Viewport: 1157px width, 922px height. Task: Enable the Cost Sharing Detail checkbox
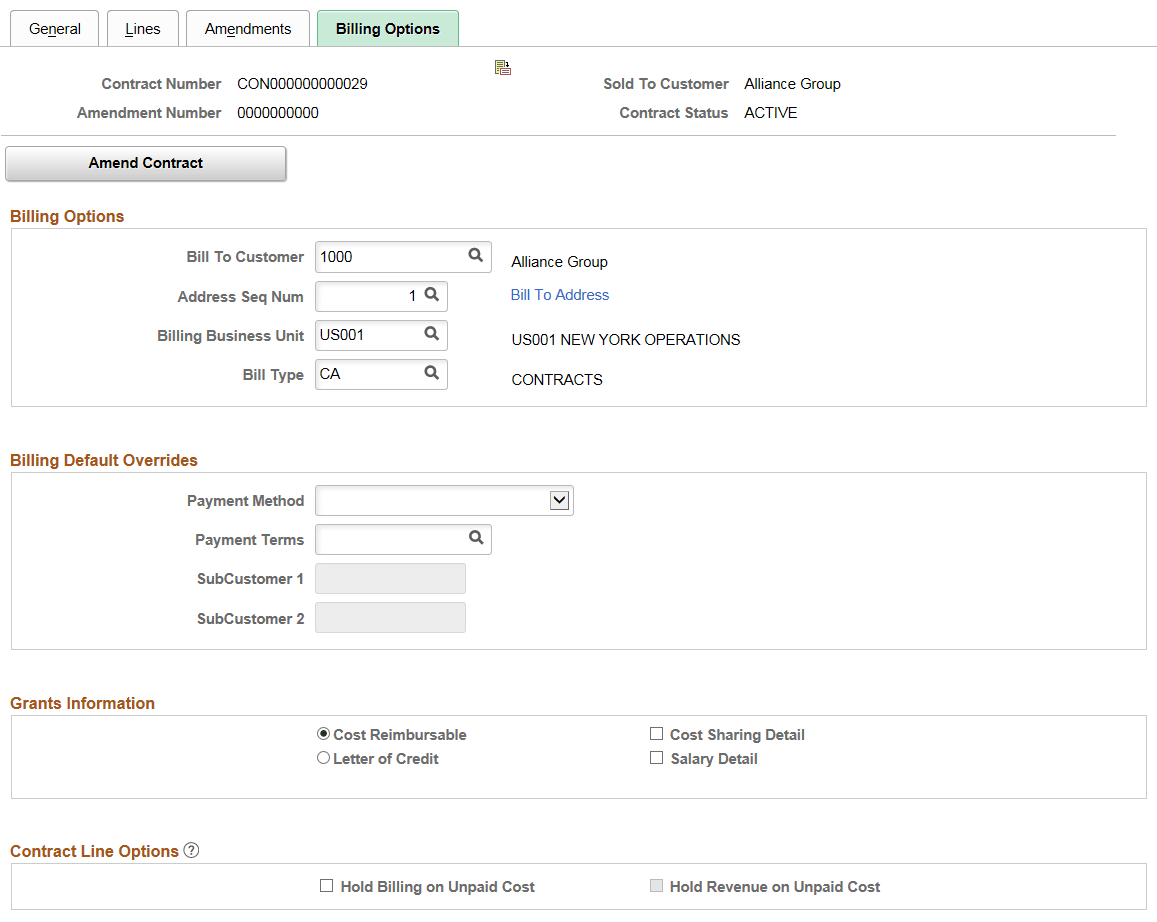coord(656,733)
